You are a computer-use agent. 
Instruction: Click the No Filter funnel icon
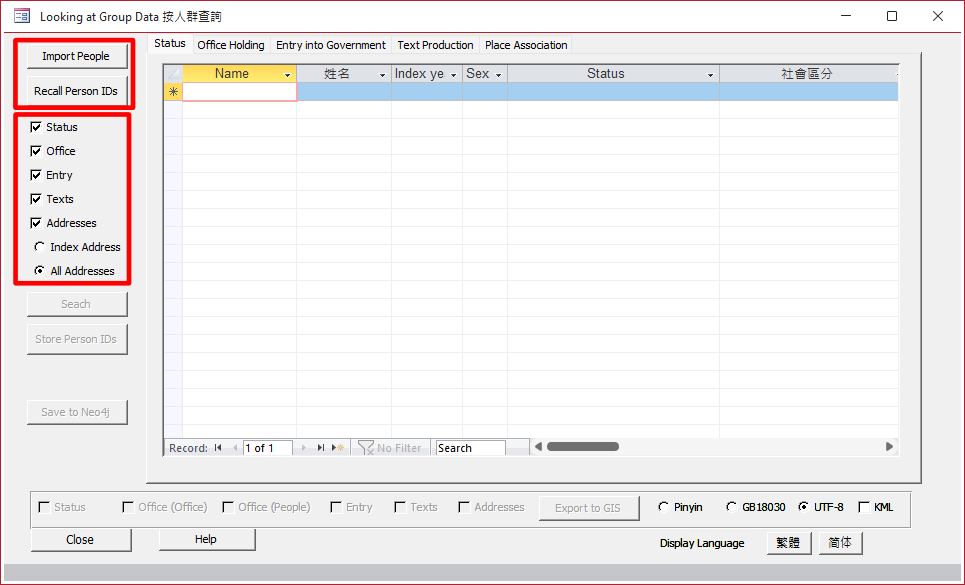[366, 448]
